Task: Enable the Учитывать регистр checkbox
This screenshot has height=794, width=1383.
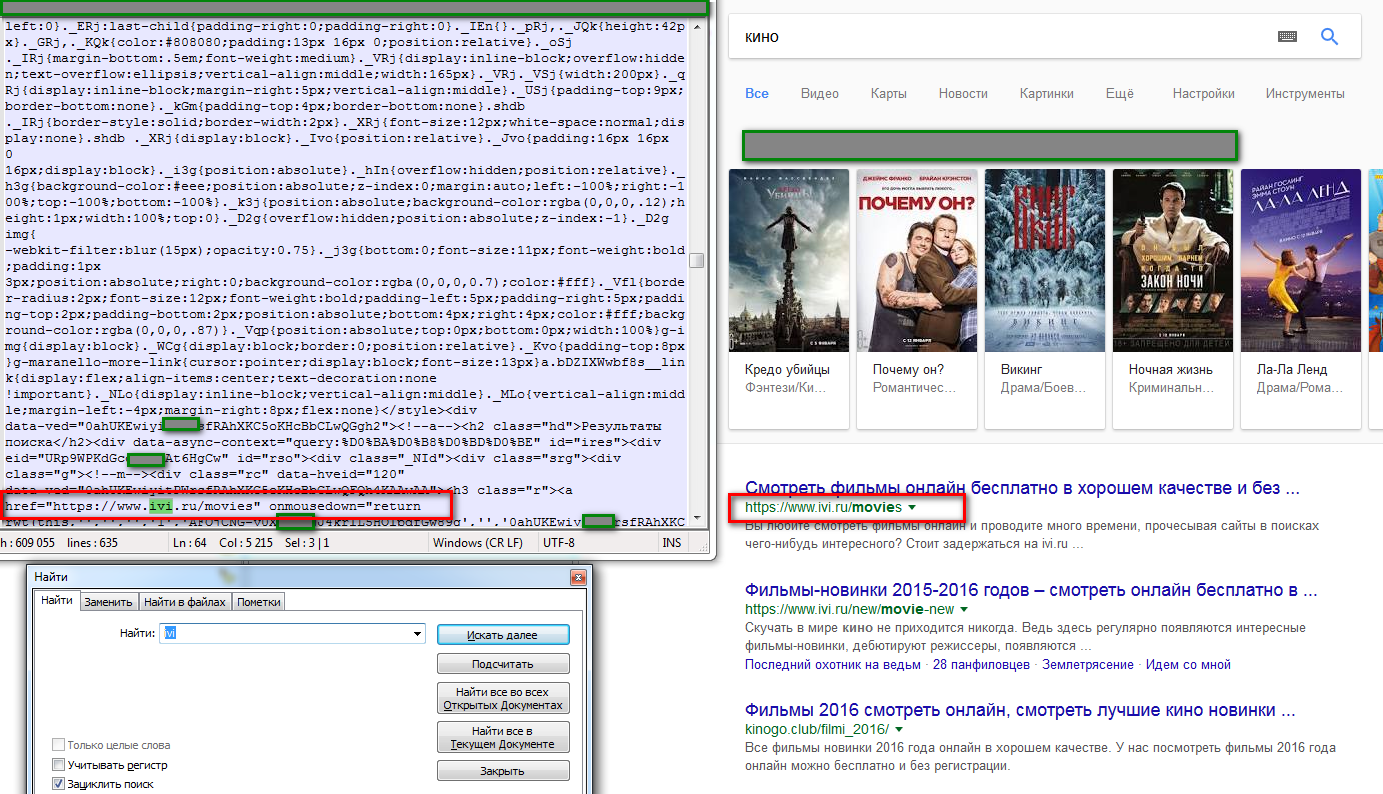Action: (59, 765)
